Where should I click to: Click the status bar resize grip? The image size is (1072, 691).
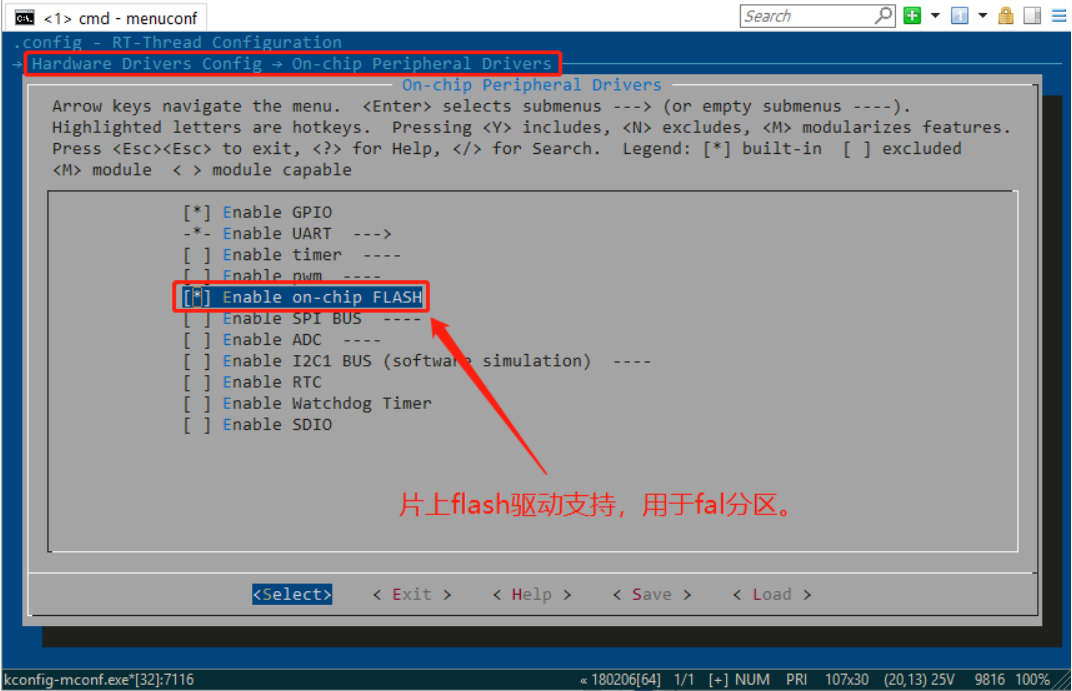pos(1062,681)
